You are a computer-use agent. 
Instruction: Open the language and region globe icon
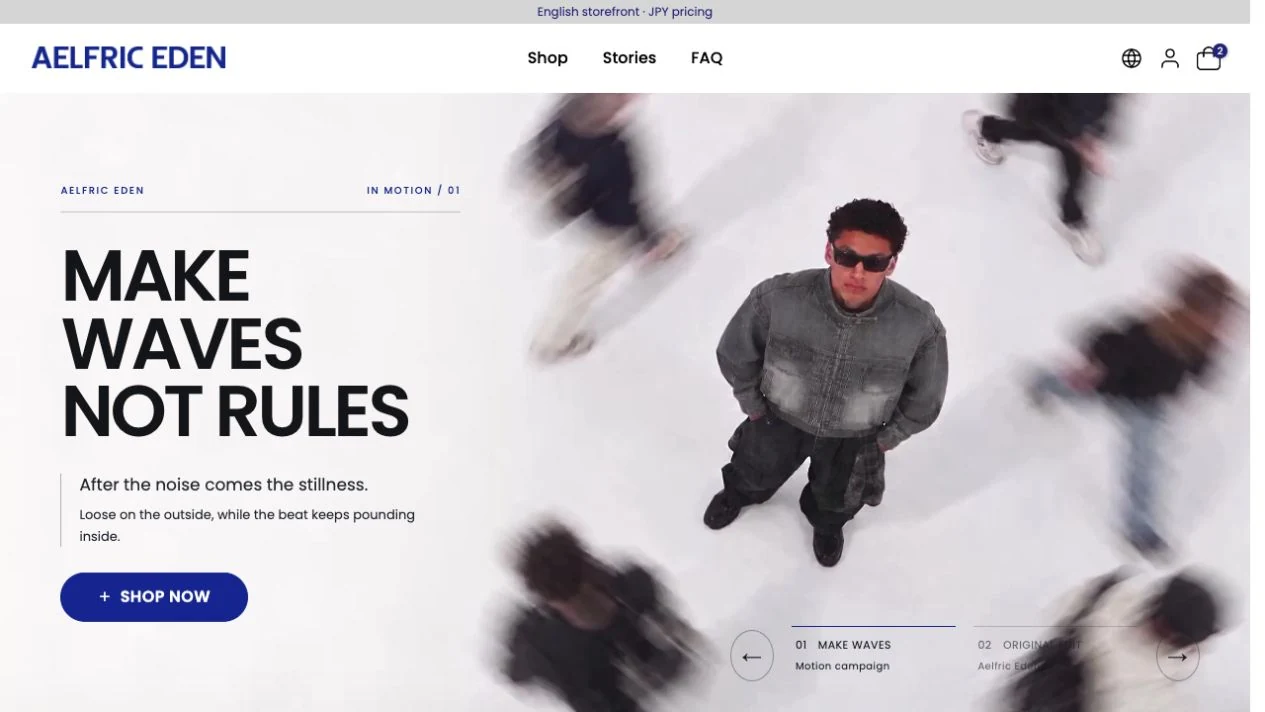pyautogui.click(x=1131, y=58)
